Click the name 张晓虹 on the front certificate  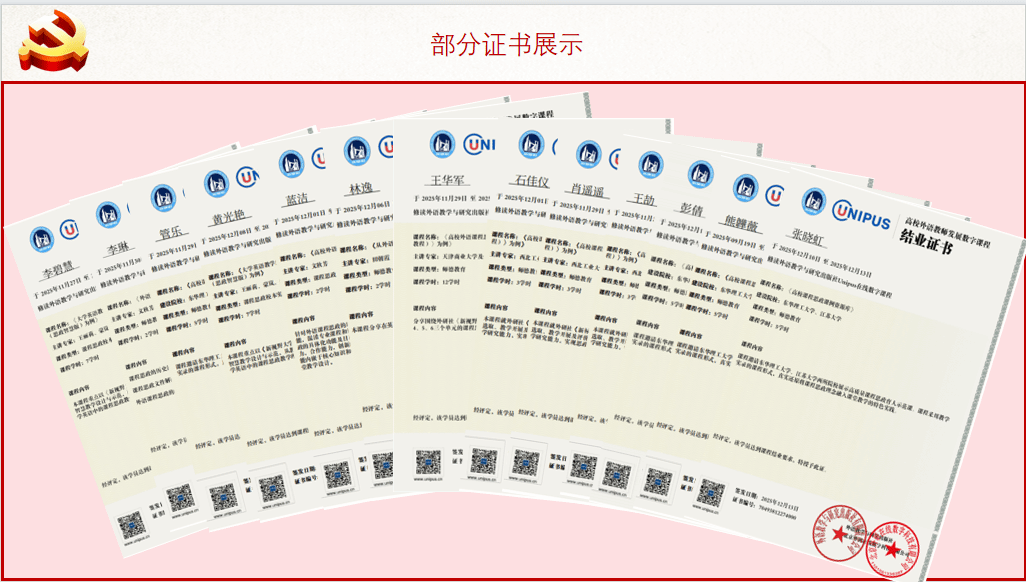click(x=808, y=236)
